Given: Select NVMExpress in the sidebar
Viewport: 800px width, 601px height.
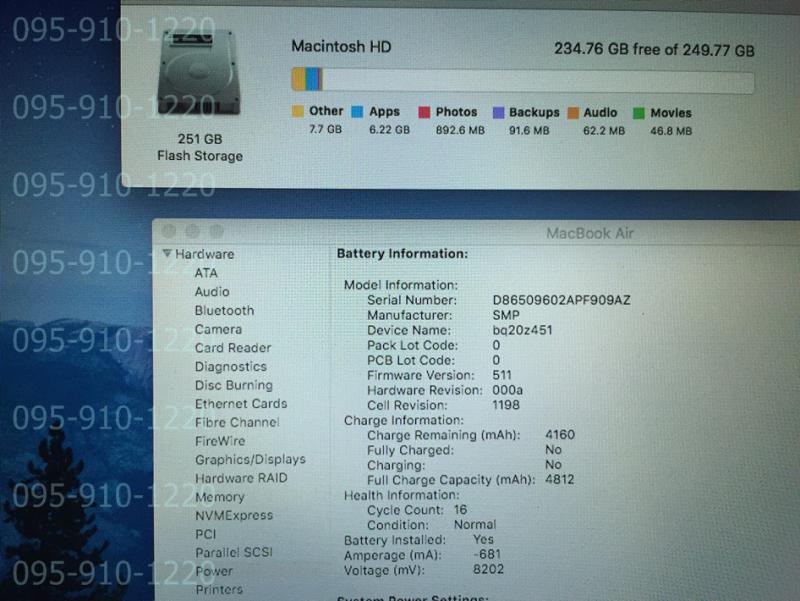Looking at the screenshot, I should (x=234, y=515).
